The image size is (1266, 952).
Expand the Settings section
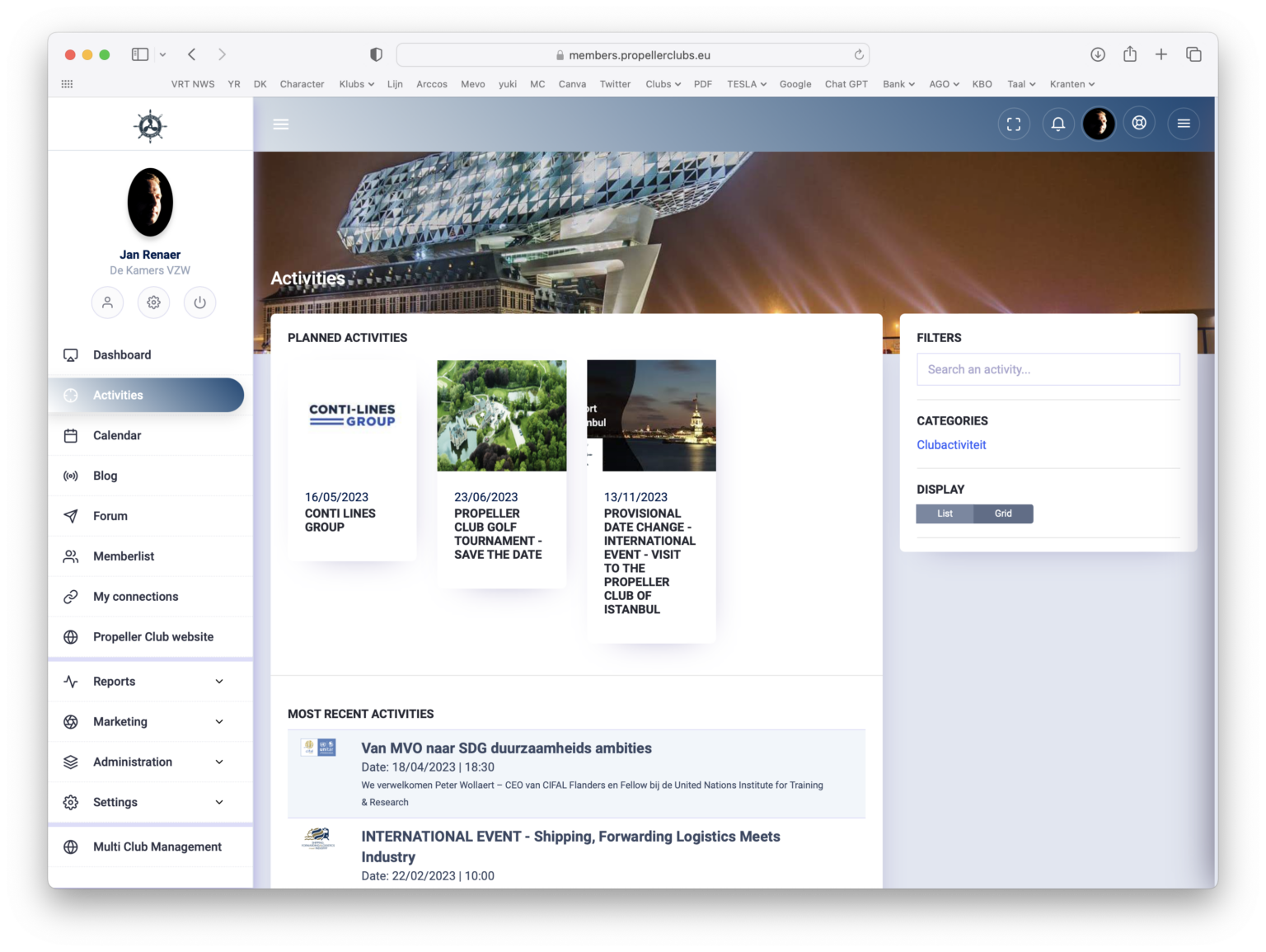coord(150,803)
